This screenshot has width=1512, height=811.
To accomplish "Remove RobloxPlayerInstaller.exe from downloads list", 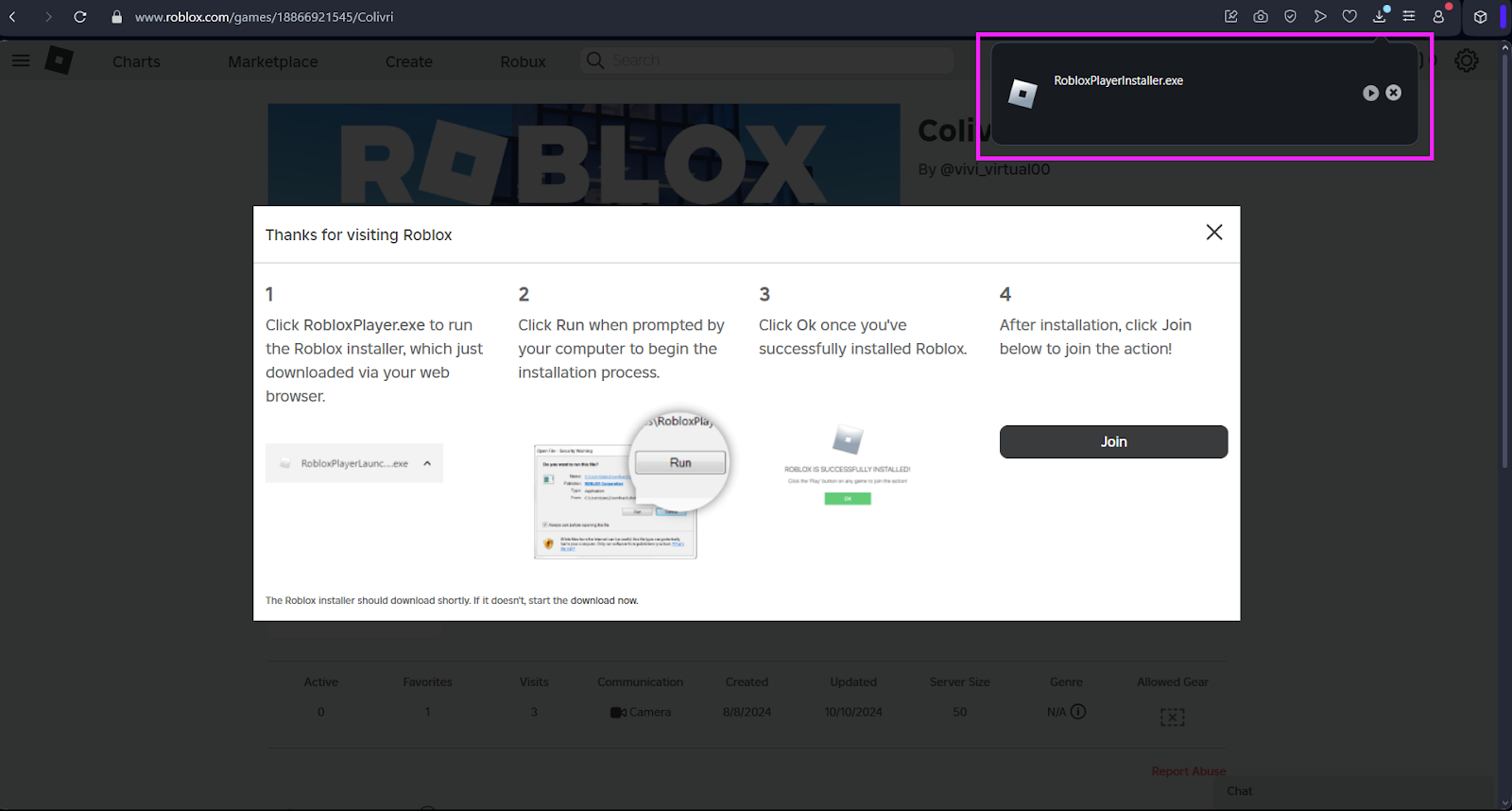I will [1393, 93].
